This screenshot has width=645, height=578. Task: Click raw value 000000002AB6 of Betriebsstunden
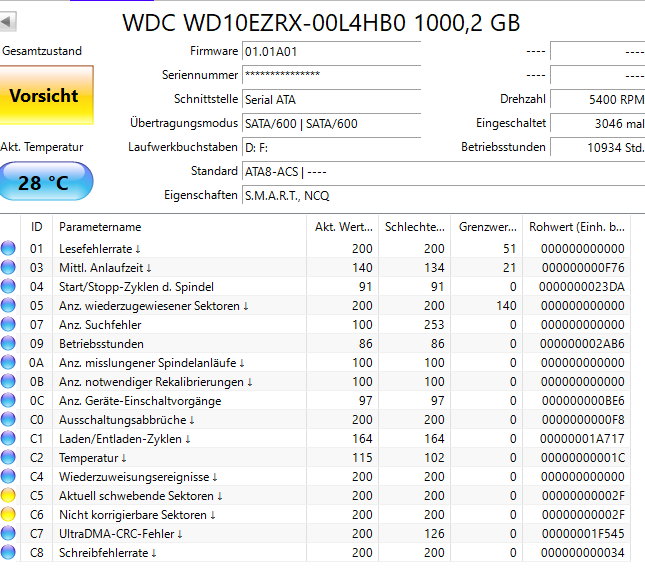tap(582, 344)
